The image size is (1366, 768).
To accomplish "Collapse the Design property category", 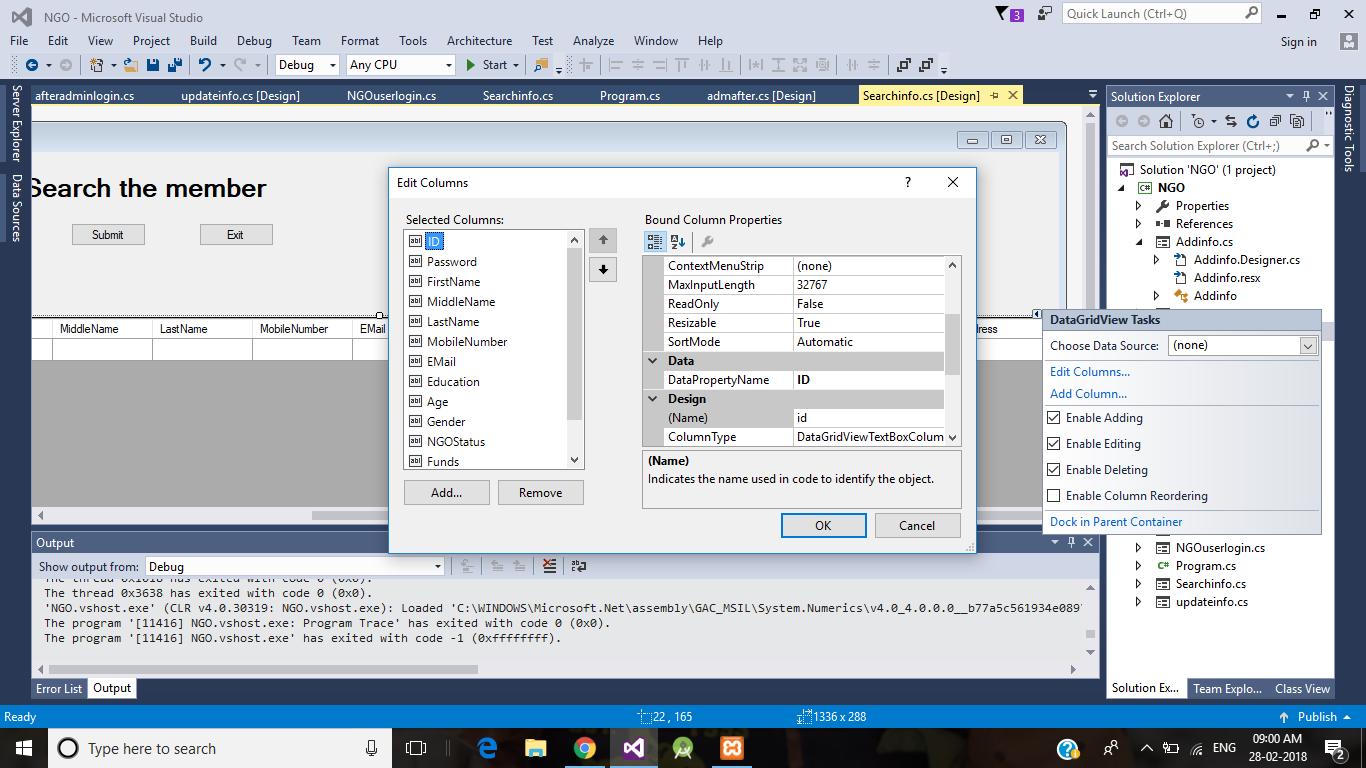I will (x=653, y=399).
